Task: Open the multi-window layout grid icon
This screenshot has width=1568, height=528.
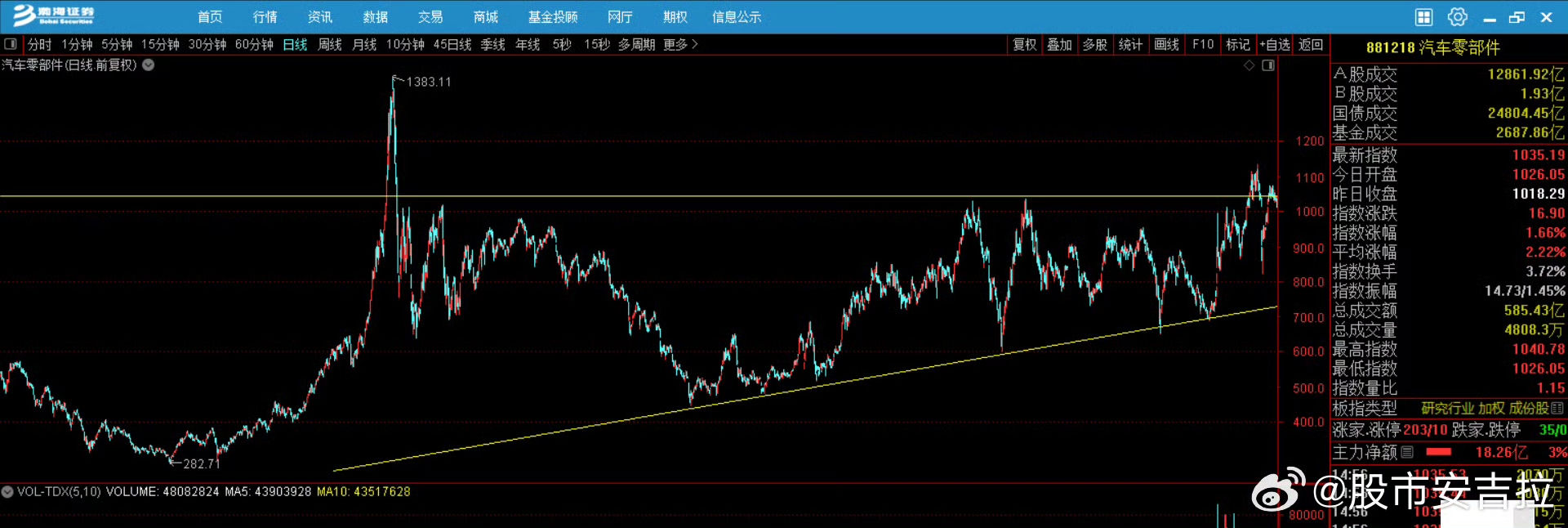Action: pyautogui.click(x=1423, y=17)
